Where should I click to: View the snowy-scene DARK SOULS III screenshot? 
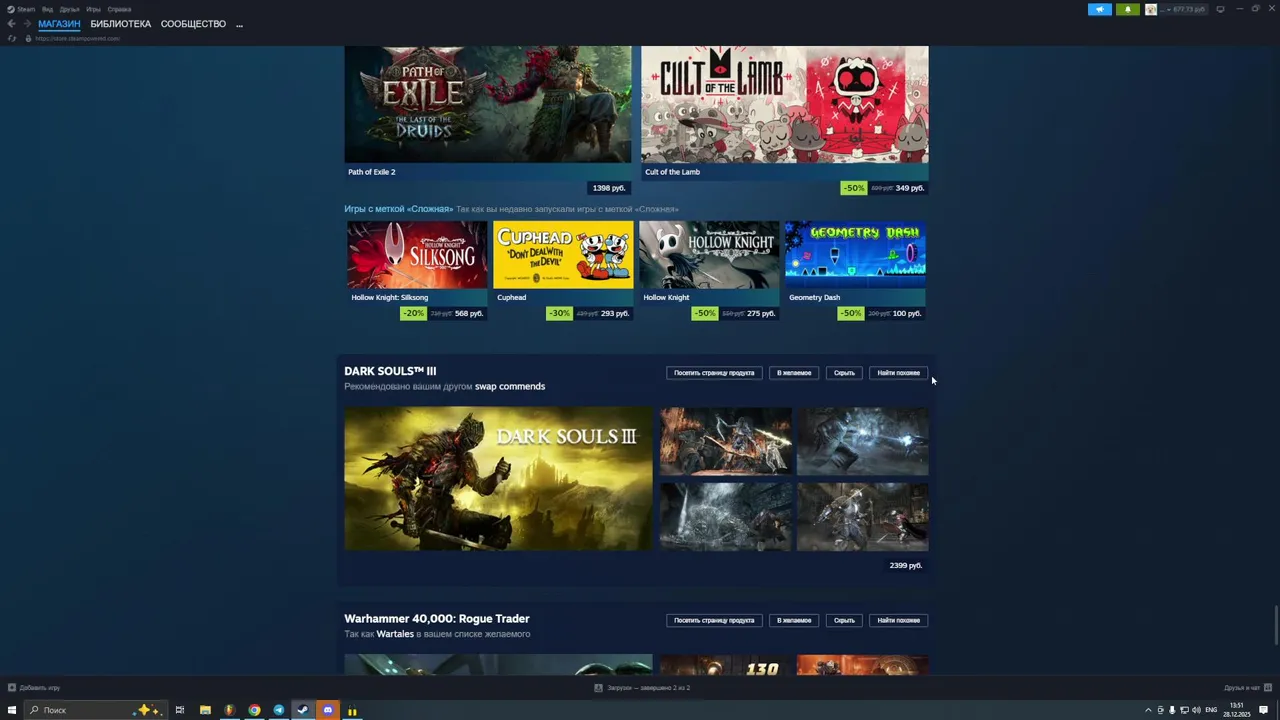(x=726, y=517)
